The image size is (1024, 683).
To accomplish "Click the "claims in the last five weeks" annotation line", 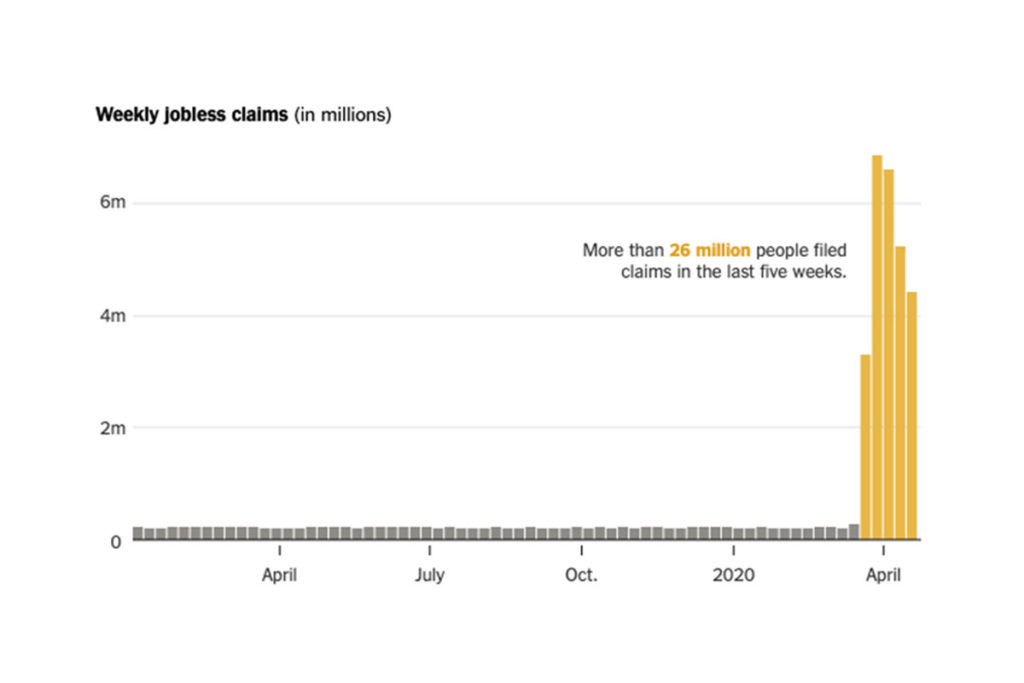I will (733, 272).
